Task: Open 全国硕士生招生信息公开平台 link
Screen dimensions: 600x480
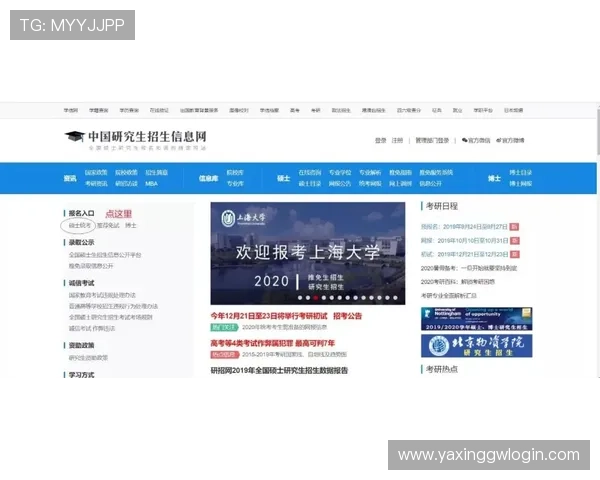Action: pyautogui.click(x=105, y=255)
